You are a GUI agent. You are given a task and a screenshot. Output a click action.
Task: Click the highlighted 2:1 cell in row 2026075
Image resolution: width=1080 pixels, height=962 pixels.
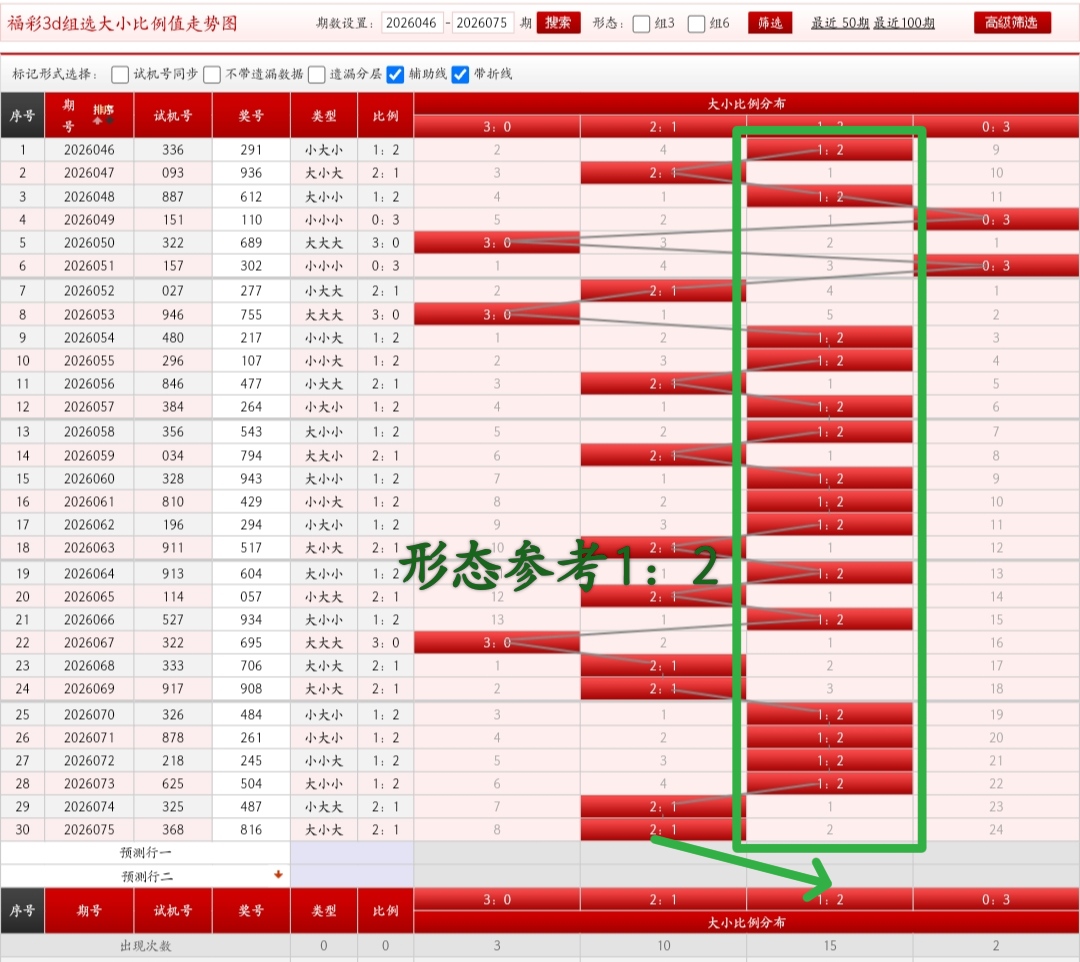pos(662,829)
